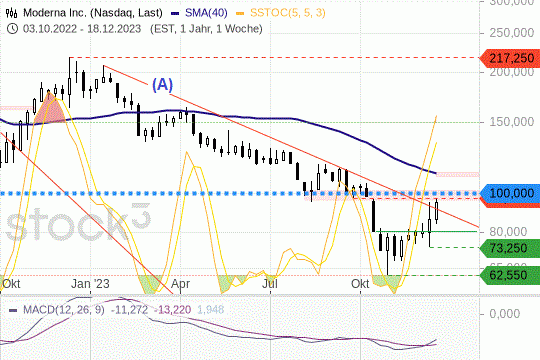The height and width of the screenshot is (360, 540).
Task: Click the Moderna Inc. chart title
Action: click(93, 13)
